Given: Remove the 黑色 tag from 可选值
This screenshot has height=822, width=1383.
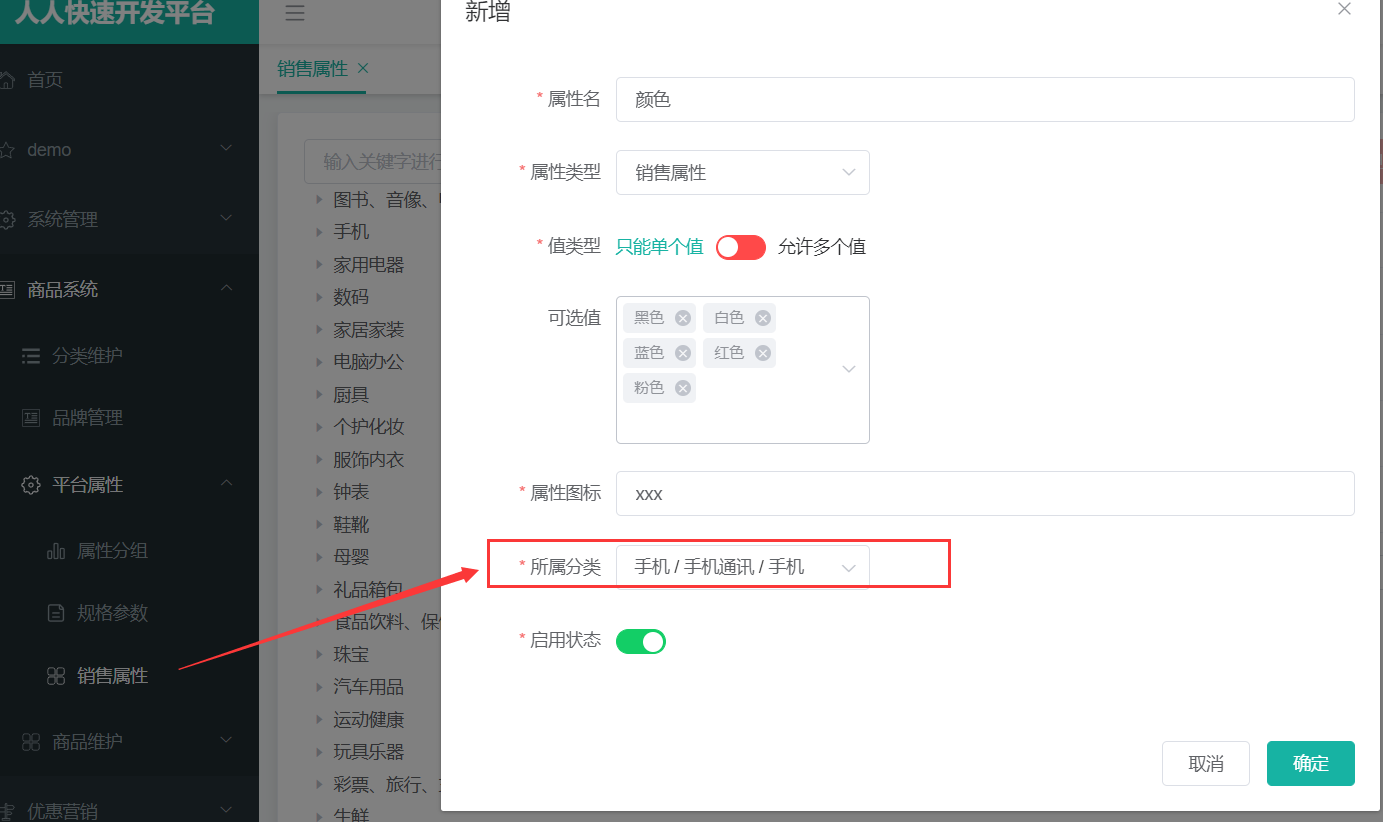Looking at the screenshot, I should (x=683, y=318).
